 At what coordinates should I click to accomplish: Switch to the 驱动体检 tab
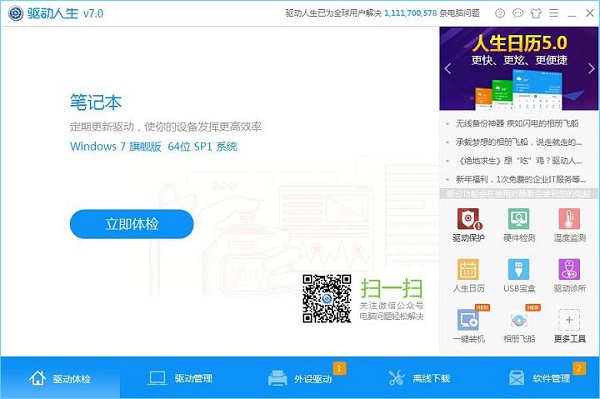click(60, 378)
